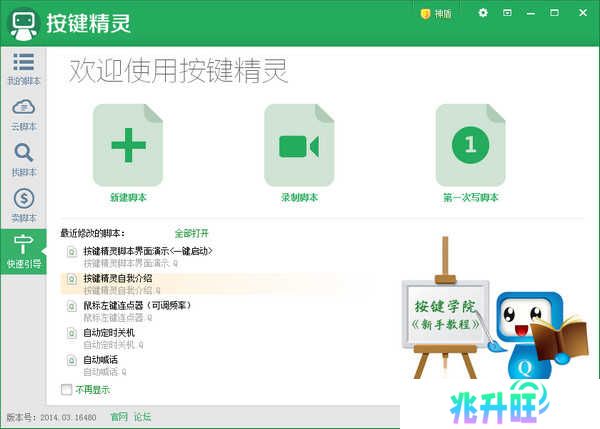Open script 鼠标左键连点器（可调频率）
Screen dimensions: 600x429
[x=137, y=305]
